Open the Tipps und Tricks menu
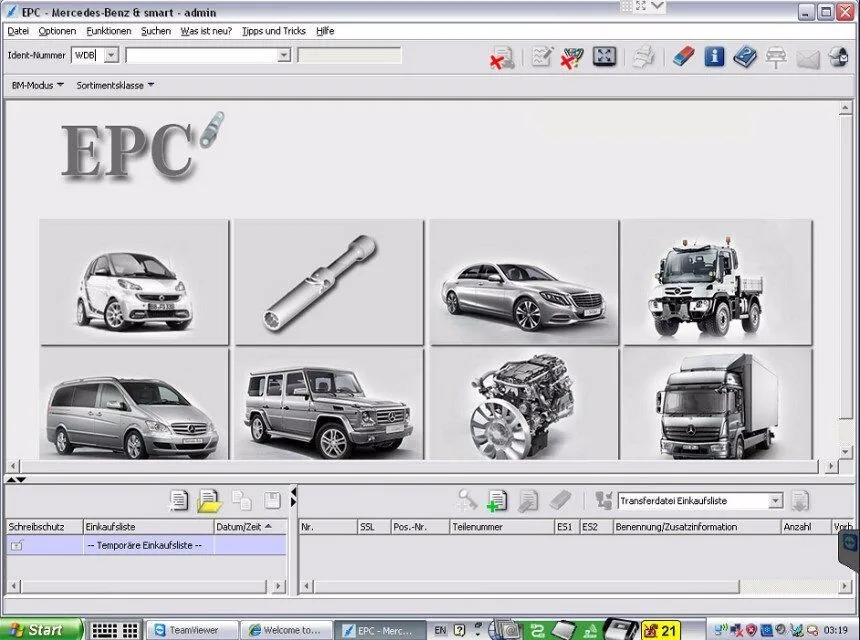This screenshot has width=860, height=640. (274, 31)
